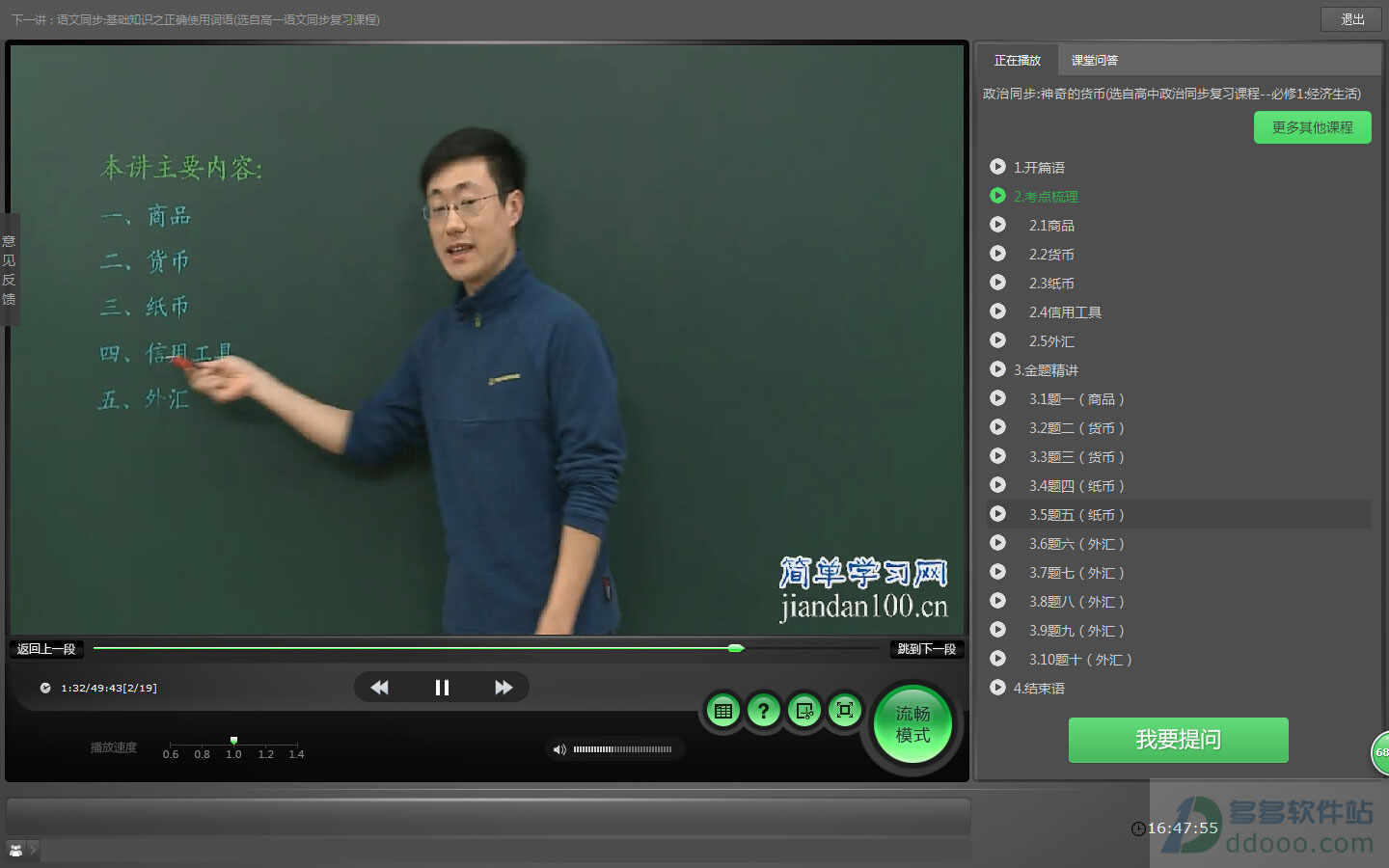Rewind the video playback
1389x868 pixels.
(379, 688)
